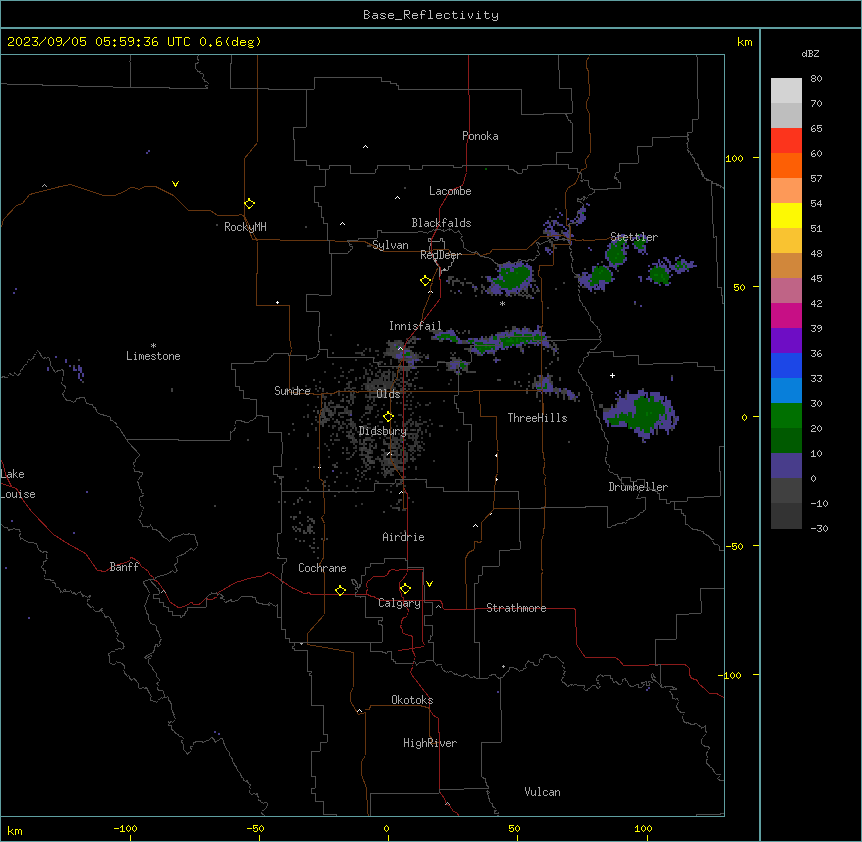
Task: Click the Strathmore label
Action: click(516, 608)
